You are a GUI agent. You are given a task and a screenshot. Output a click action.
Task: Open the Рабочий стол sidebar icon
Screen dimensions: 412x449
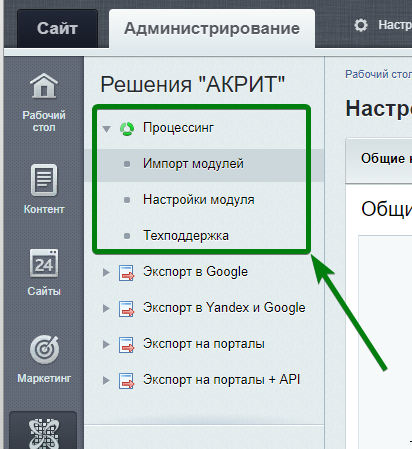pos(44,86)
